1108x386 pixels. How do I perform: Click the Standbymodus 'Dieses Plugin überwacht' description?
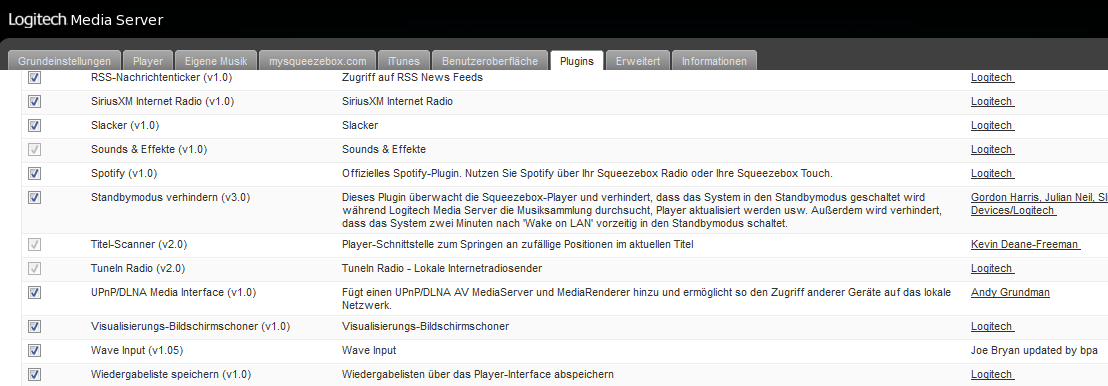(642, 211)
